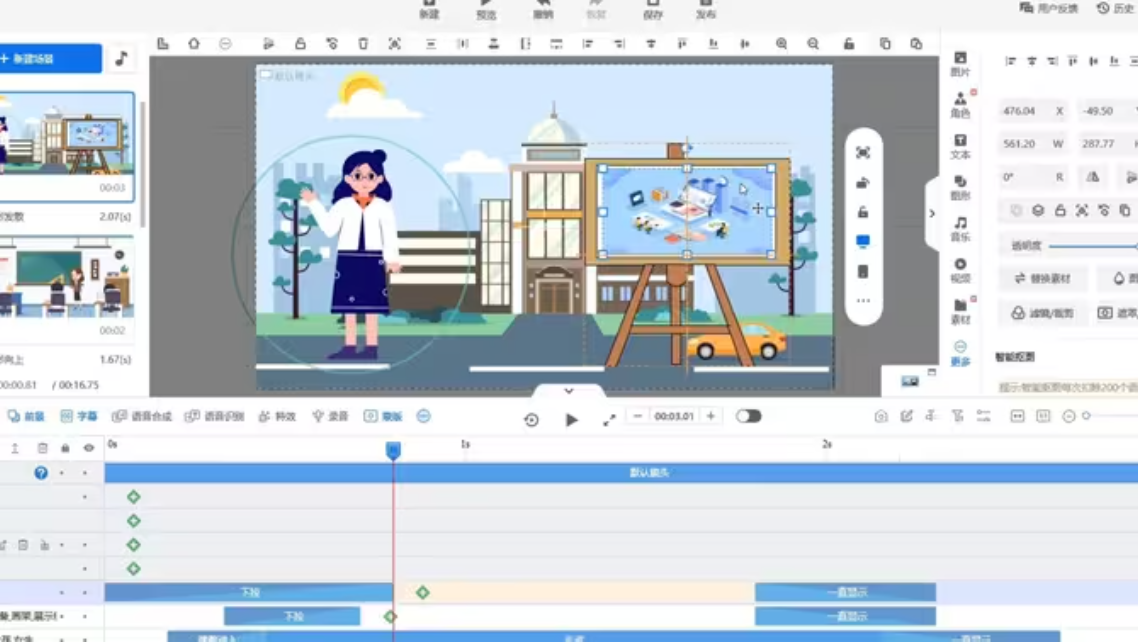Open the Character asset panel
The width and height of the screenshot is (1138, 642).
pyautogui.click(x=960, y=105)
